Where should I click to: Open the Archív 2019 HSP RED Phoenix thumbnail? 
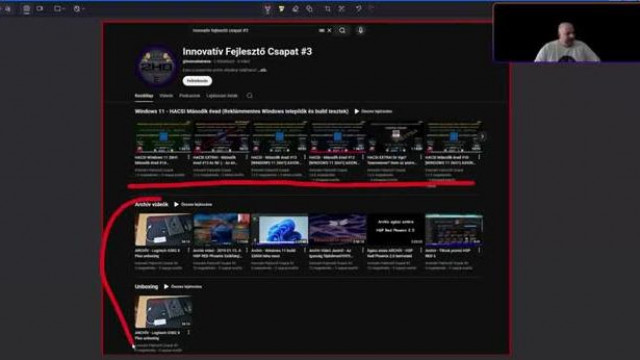(x=221, y=229)
